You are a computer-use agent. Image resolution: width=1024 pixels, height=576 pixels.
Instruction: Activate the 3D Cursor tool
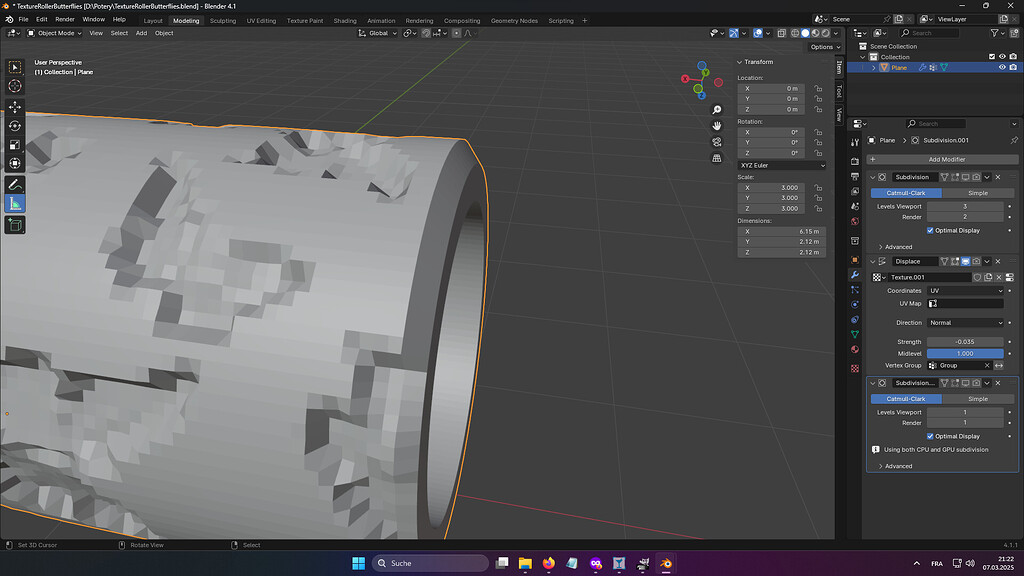coord(15,86)
